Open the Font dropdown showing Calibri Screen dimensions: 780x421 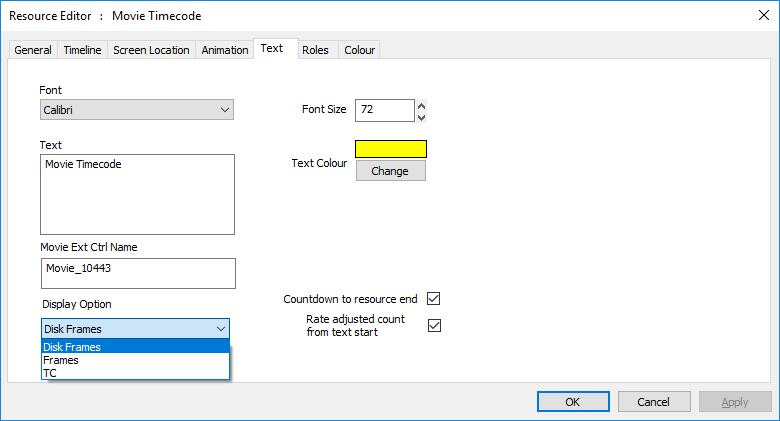coord(137,110)
